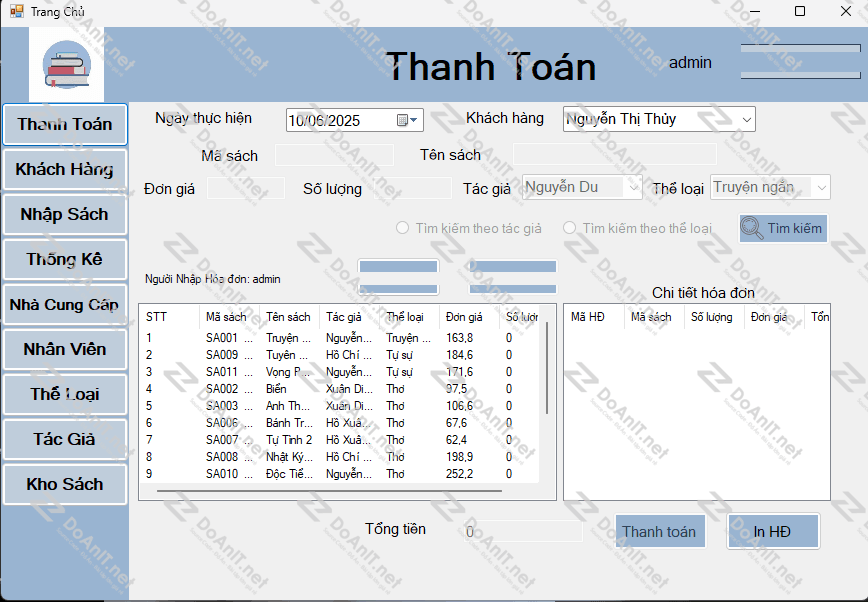Click the magnifier icon on Tìm kiếm
Screen dimensions: 868x602
tap(752, 228)
